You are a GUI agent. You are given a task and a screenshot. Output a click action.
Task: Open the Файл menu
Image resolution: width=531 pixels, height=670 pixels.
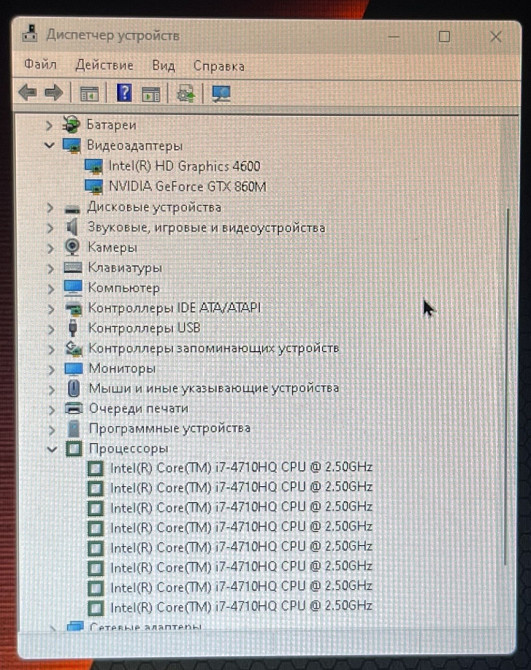(x=40, y=65)
